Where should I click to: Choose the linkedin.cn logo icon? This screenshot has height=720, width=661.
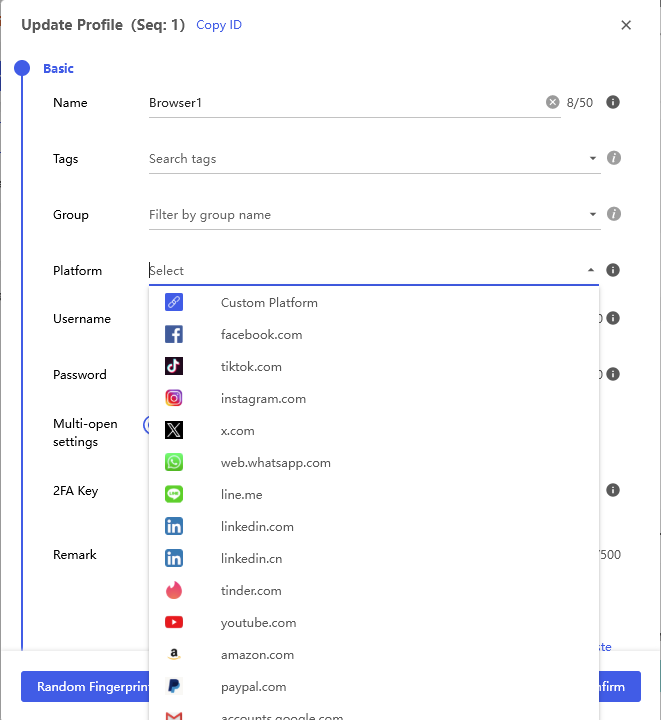click(x=174, y=558)
